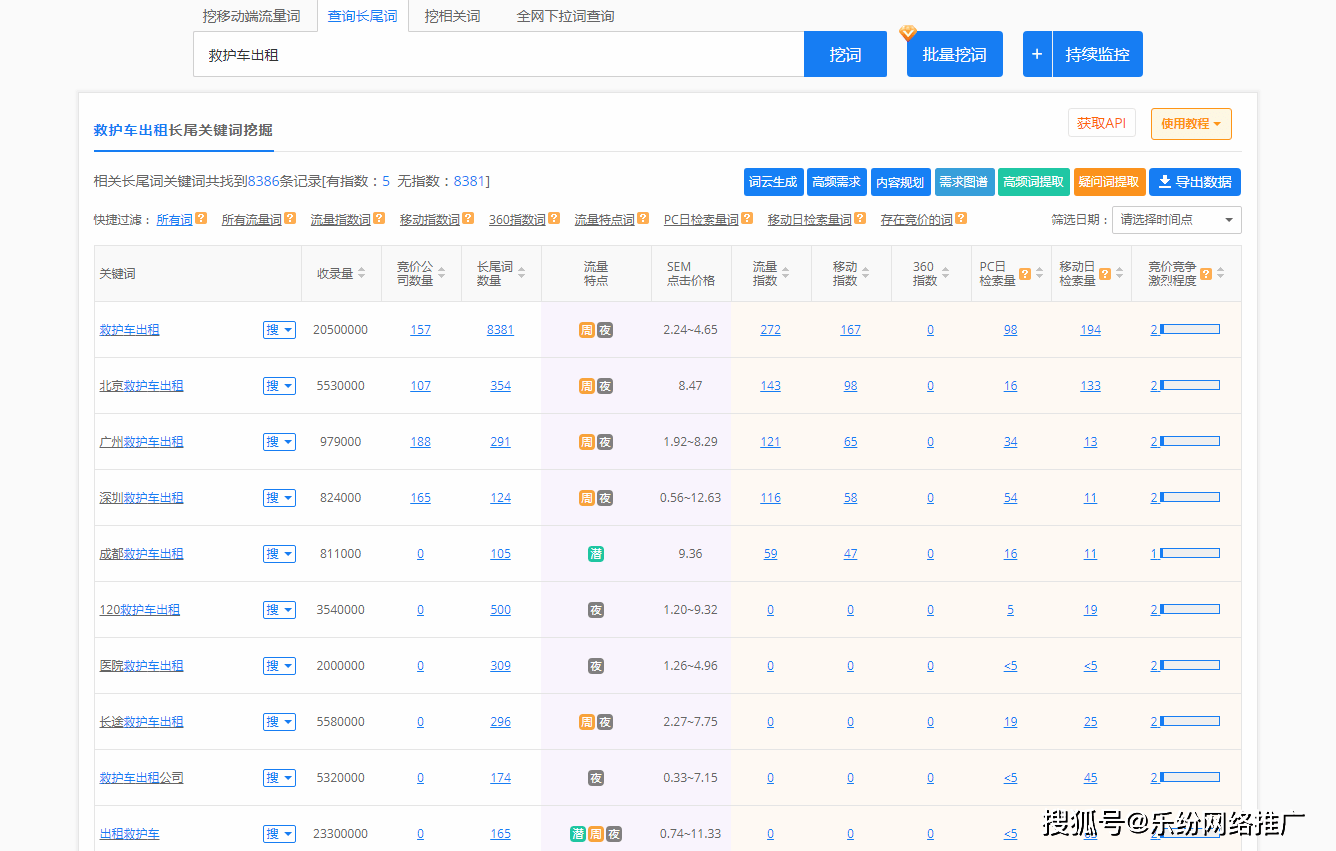Click help icon next to 所有流量词 filter
This screenshot has height=851, width=1336.
[290, 218]
